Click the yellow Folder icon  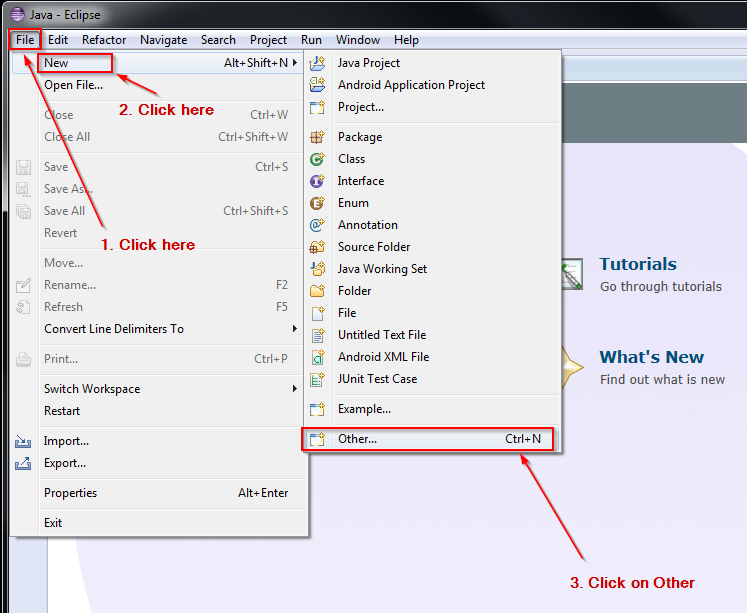pos(317,291)
